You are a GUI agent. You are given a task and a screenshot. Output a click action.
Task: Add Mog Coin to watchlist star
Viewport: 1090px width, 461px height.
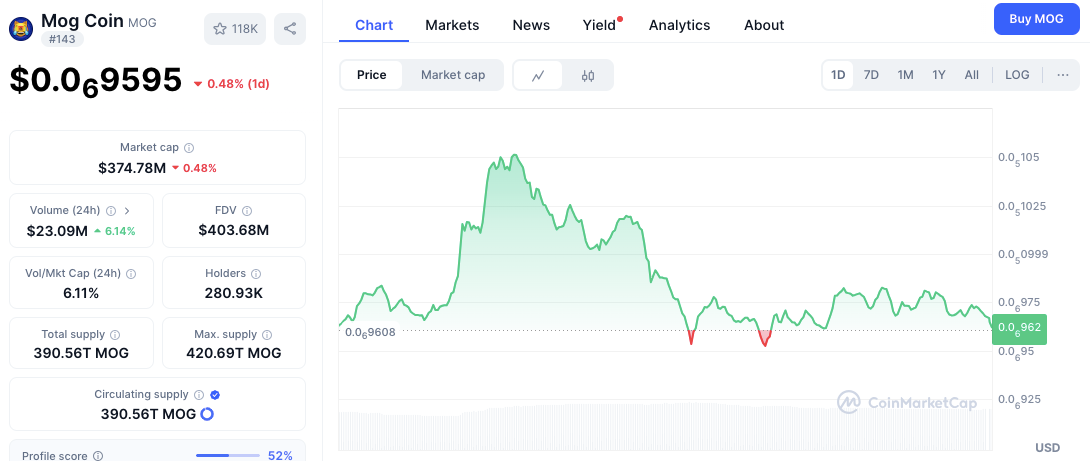221,29
